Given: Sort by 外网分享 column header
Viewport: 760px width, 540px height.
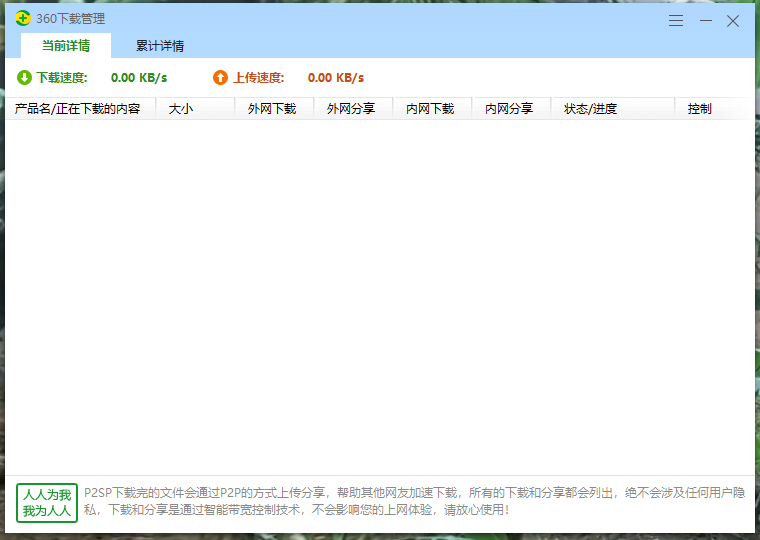Looking at the screenshot, I should pyautogui.click(x=354, y=109).
